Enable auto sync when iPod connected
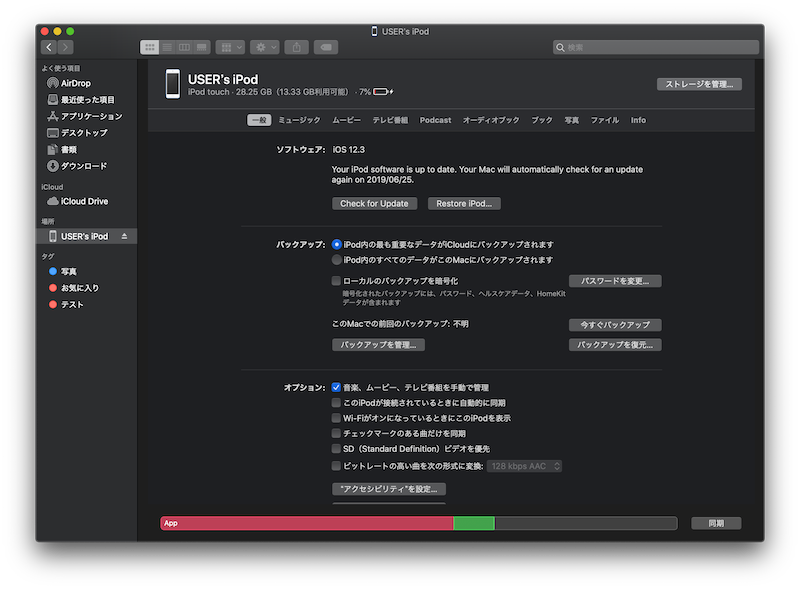 tap(336, 403)
